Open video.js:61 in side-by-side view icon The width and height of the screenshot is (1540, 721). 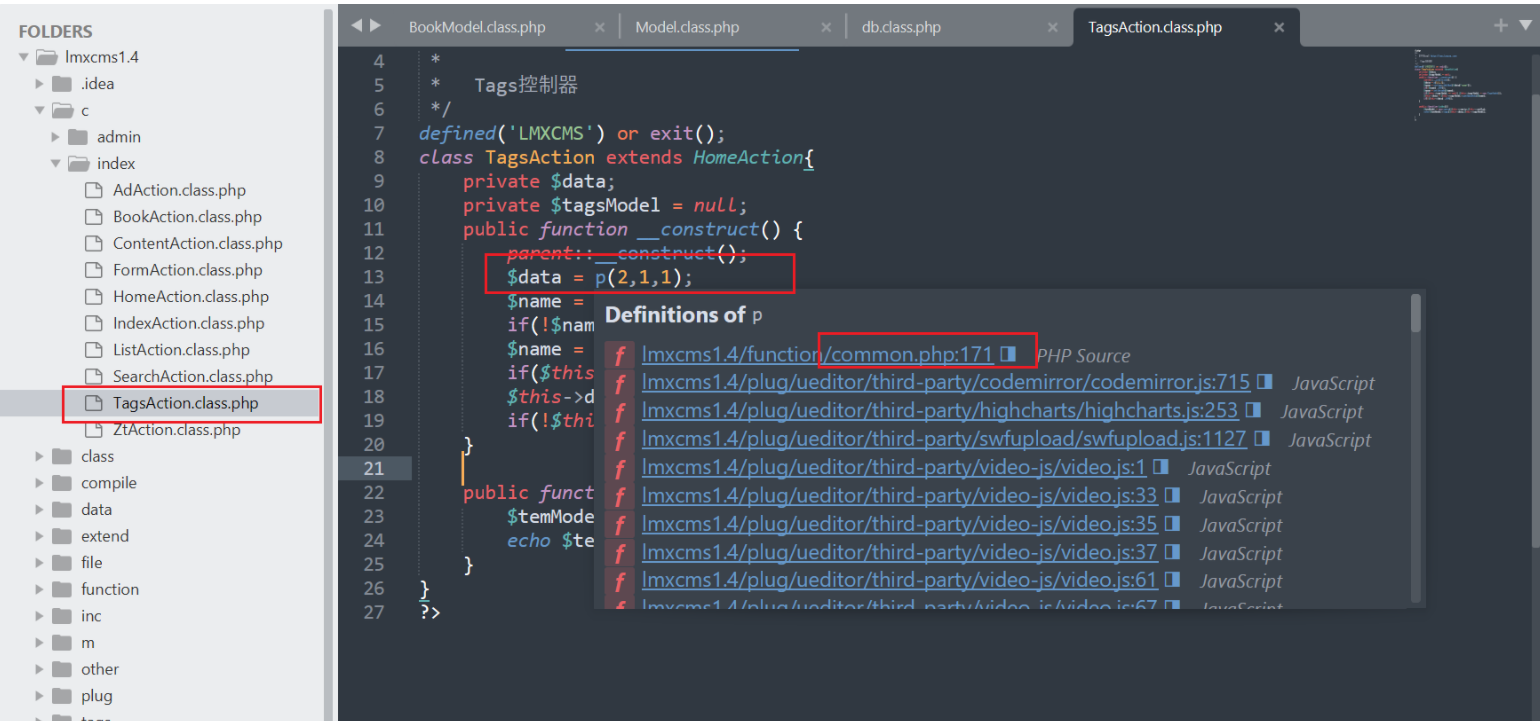click(x=1173, y=580)
